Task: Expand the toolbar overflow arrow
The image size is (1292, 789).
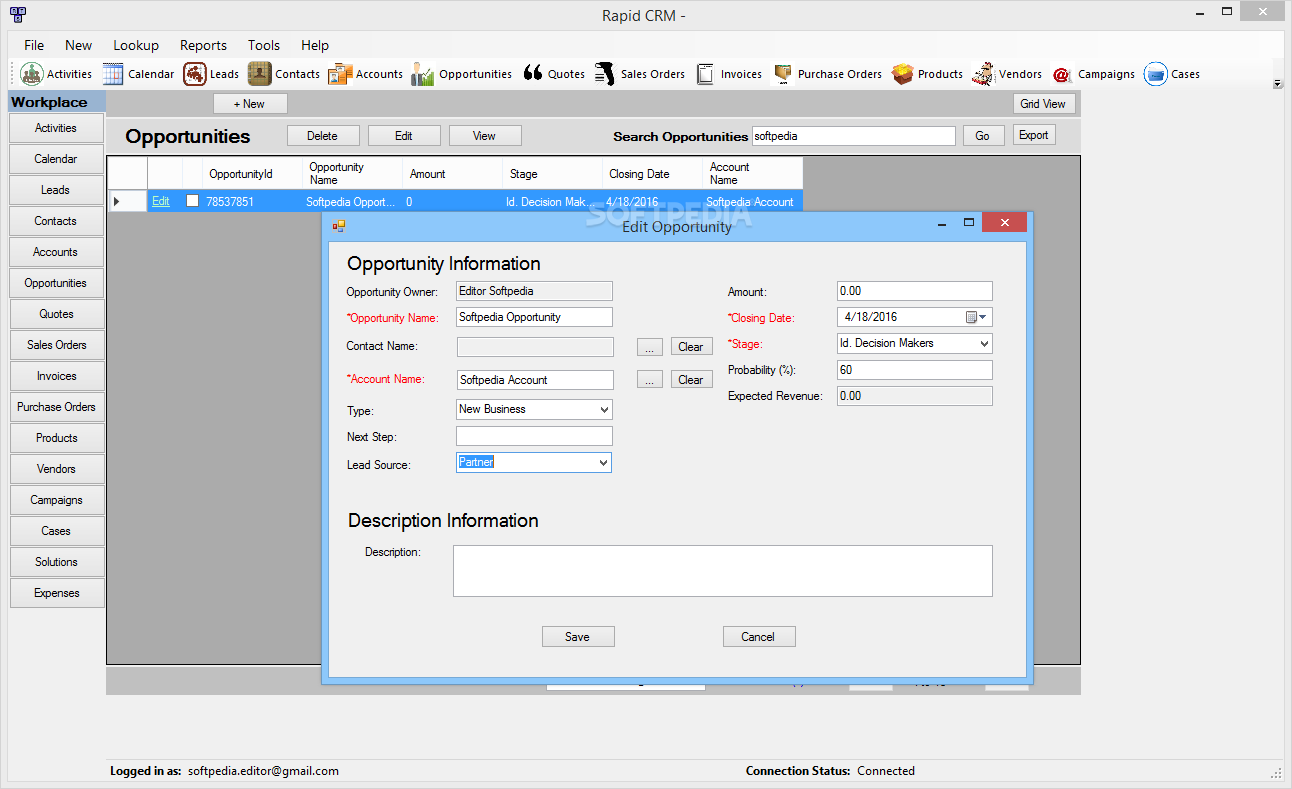Action: [1277, 84]
